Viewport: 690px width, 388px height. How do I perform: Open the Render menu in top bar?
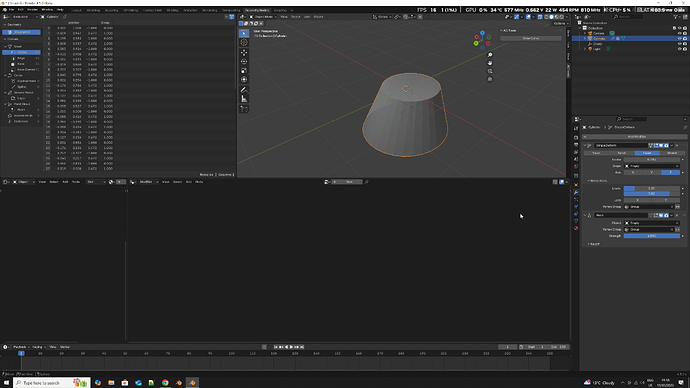coord(33,10)
